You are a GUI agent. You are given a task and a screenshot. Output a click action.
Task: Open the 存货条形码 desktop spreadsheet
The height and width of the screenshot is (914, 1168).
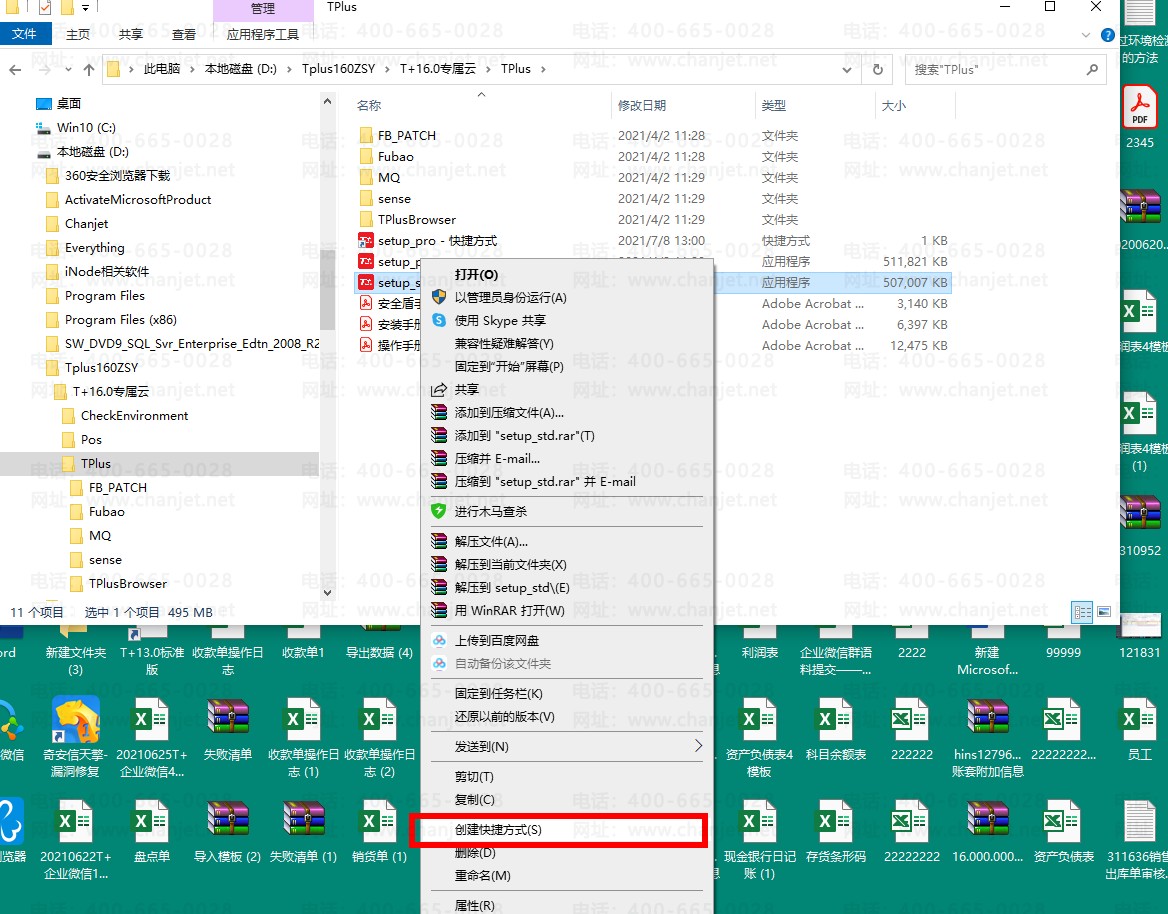pos(836,831)
